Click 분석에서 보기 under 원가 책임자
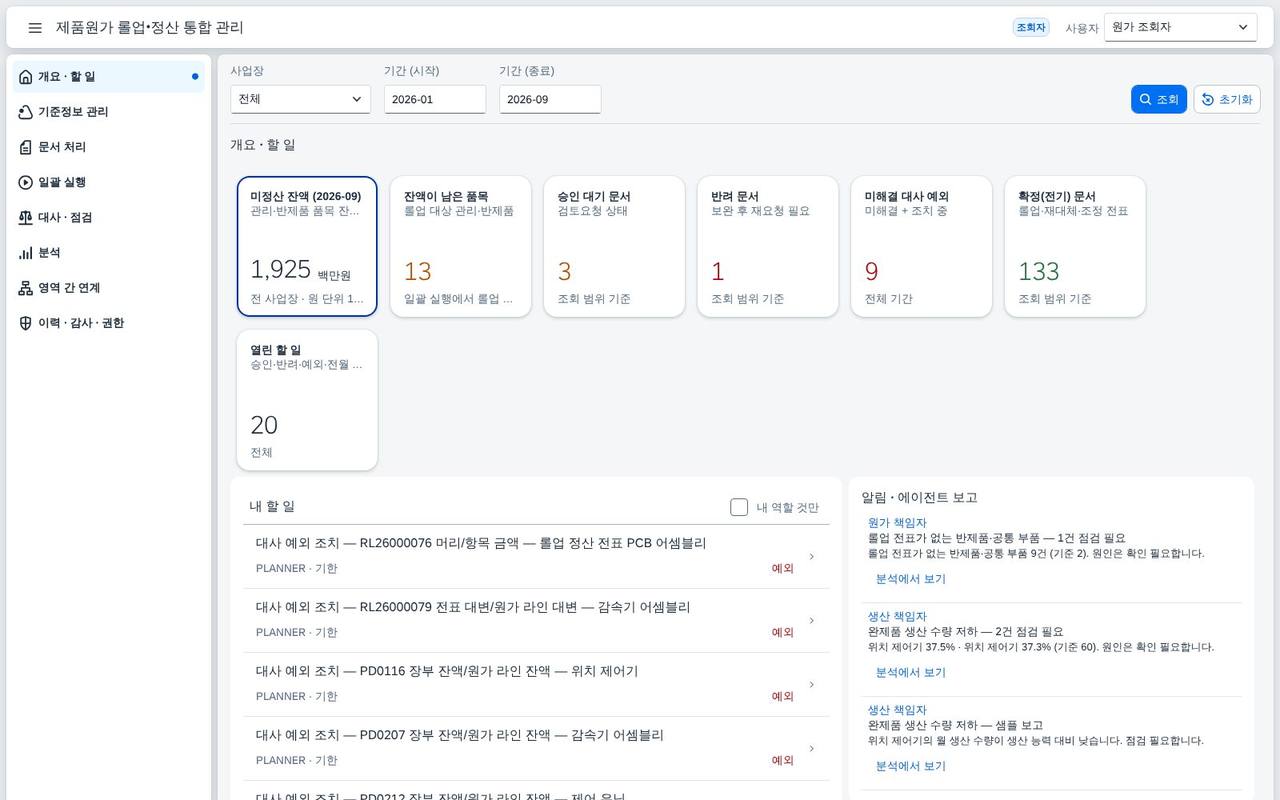Viewport: 1280px width, 800px height. 910,579
